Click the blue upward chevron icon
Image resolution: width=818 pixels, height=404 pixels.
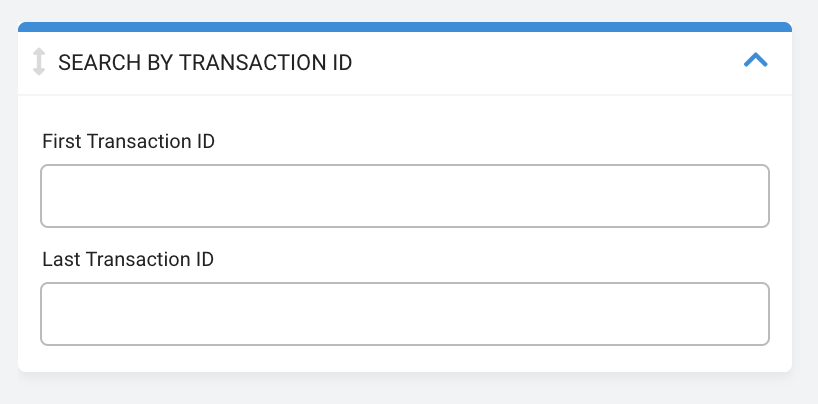pyautogui.click(x=755, y=61)
